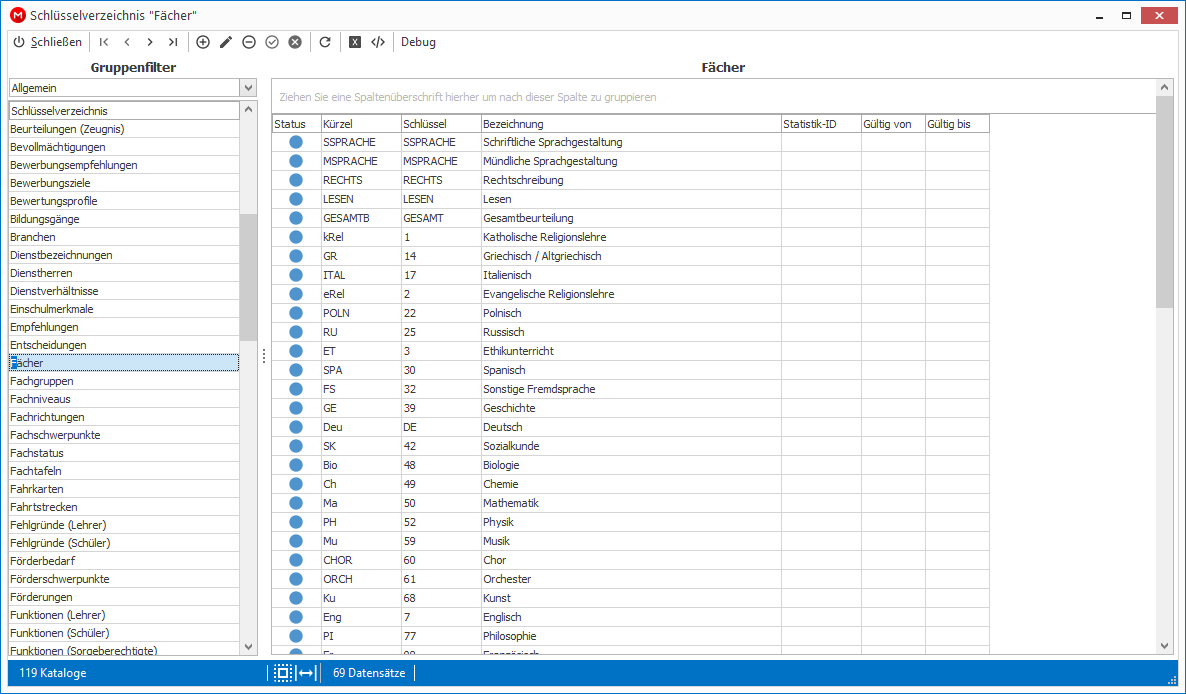Go to last record arrow icon
The height and width of the screenshot is (694, 1186).
(x=173, y=42)
